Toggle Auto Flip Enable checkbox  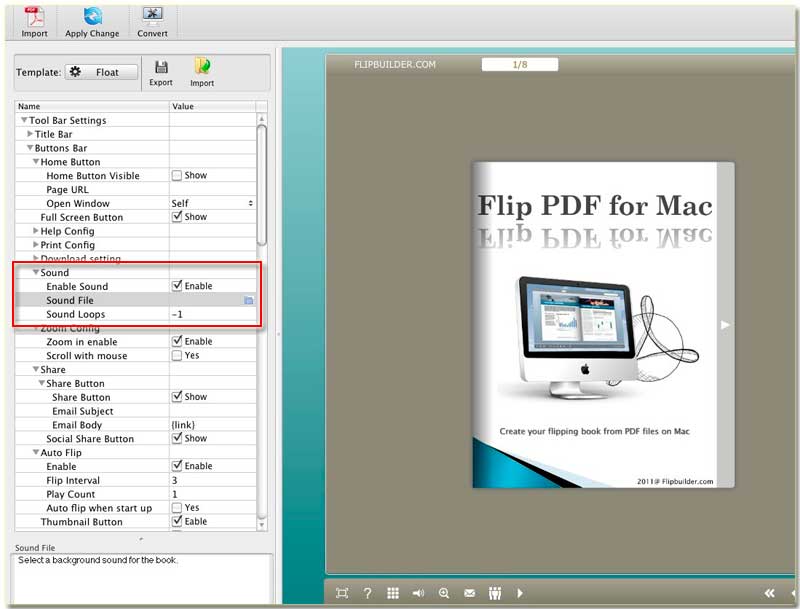[177, 465]
